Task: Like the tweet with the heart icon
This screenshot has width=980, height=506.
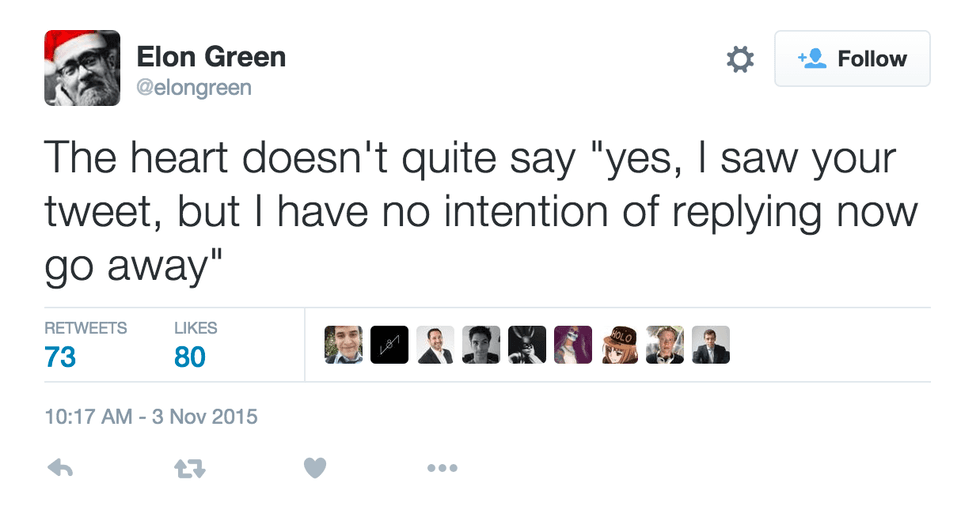Action: click(315, 467)
